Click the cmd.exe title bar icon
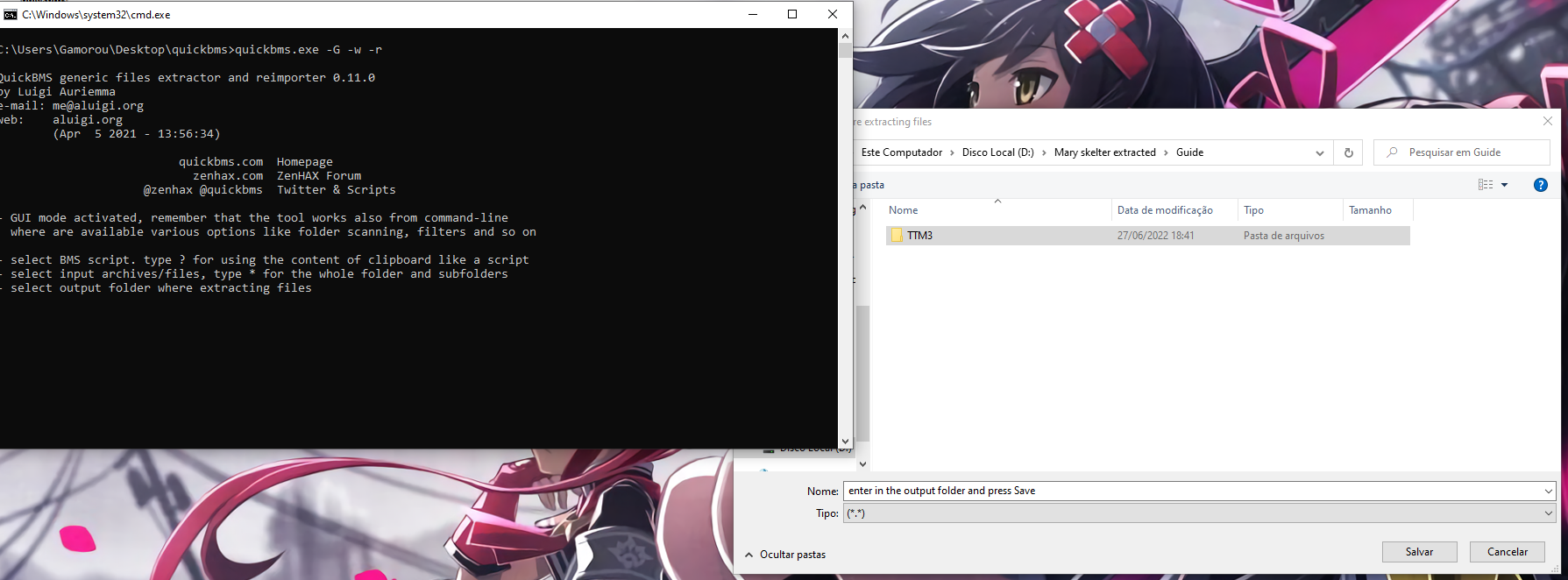 pyautogui.click(x=11, y=14)
